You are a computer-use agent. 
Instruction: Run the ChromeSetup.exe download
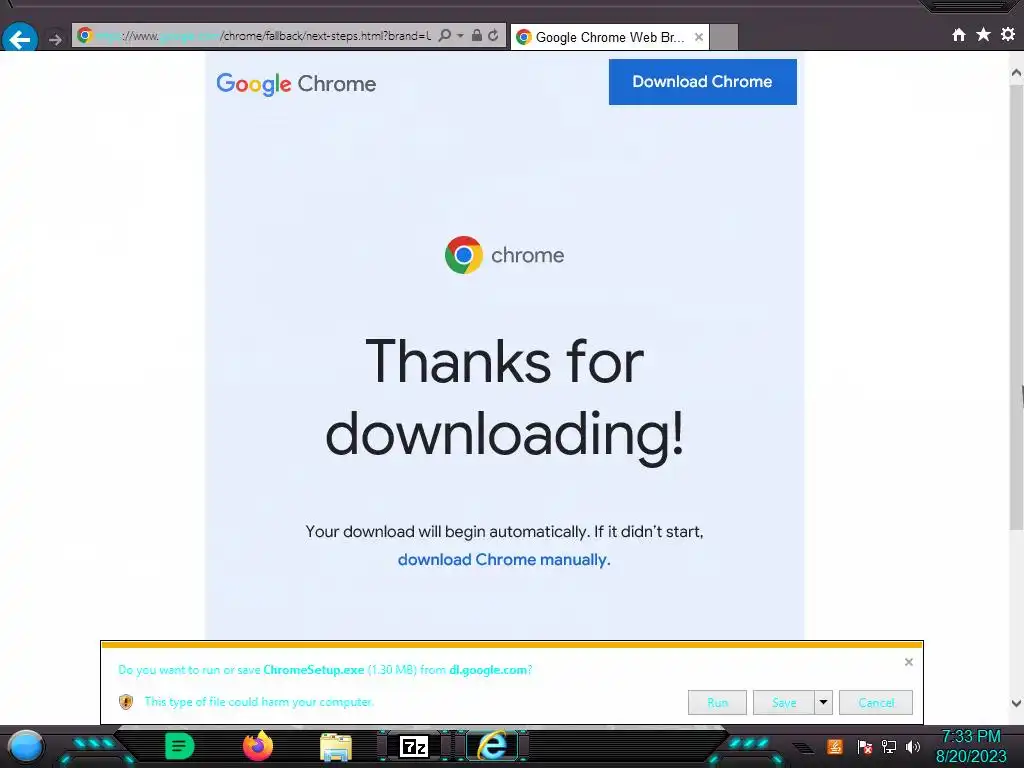(717, 703)
